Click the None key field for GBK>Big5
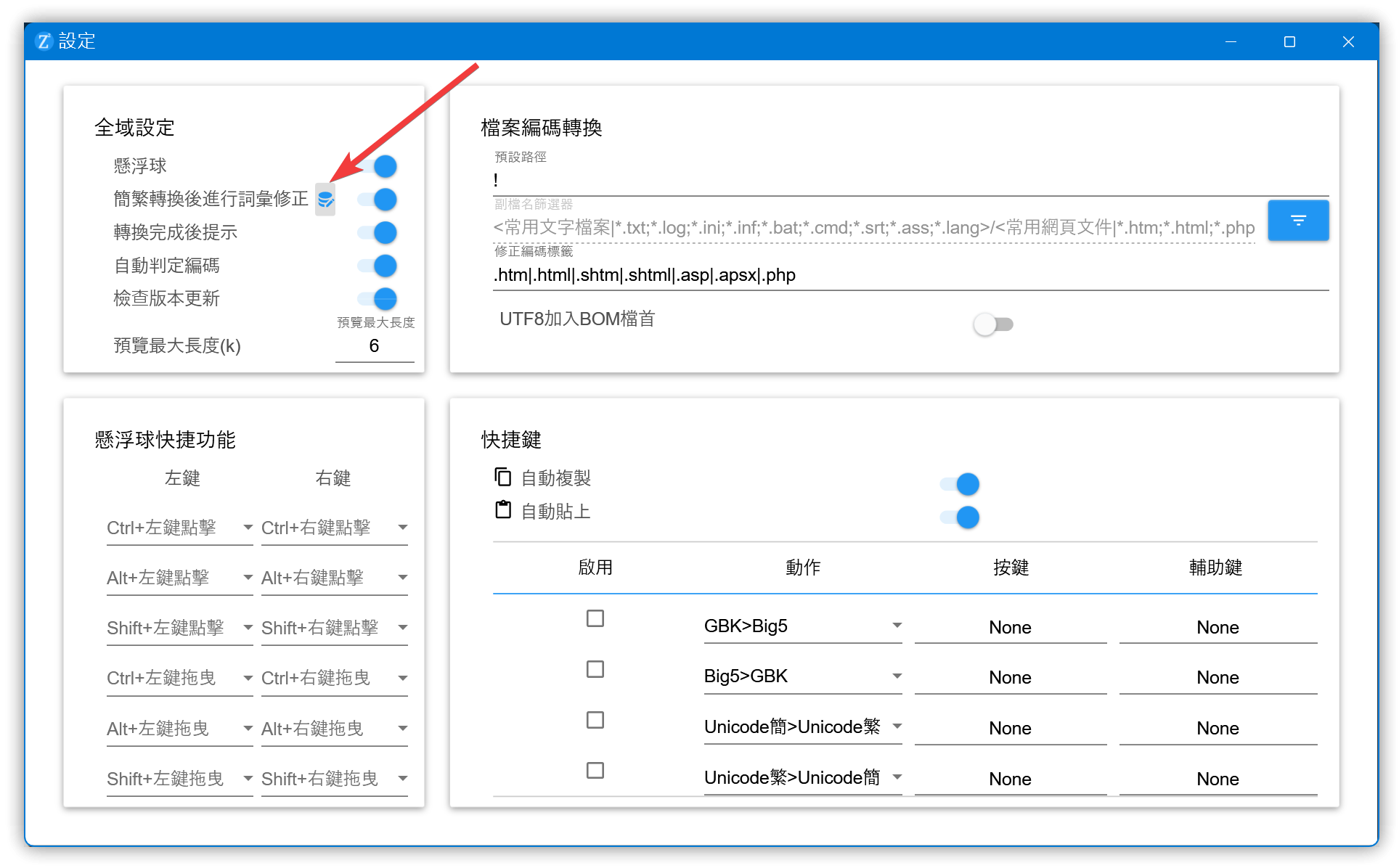This screenshot has width=1399, height=868. pyautogui.click(x=1009, y=627)
